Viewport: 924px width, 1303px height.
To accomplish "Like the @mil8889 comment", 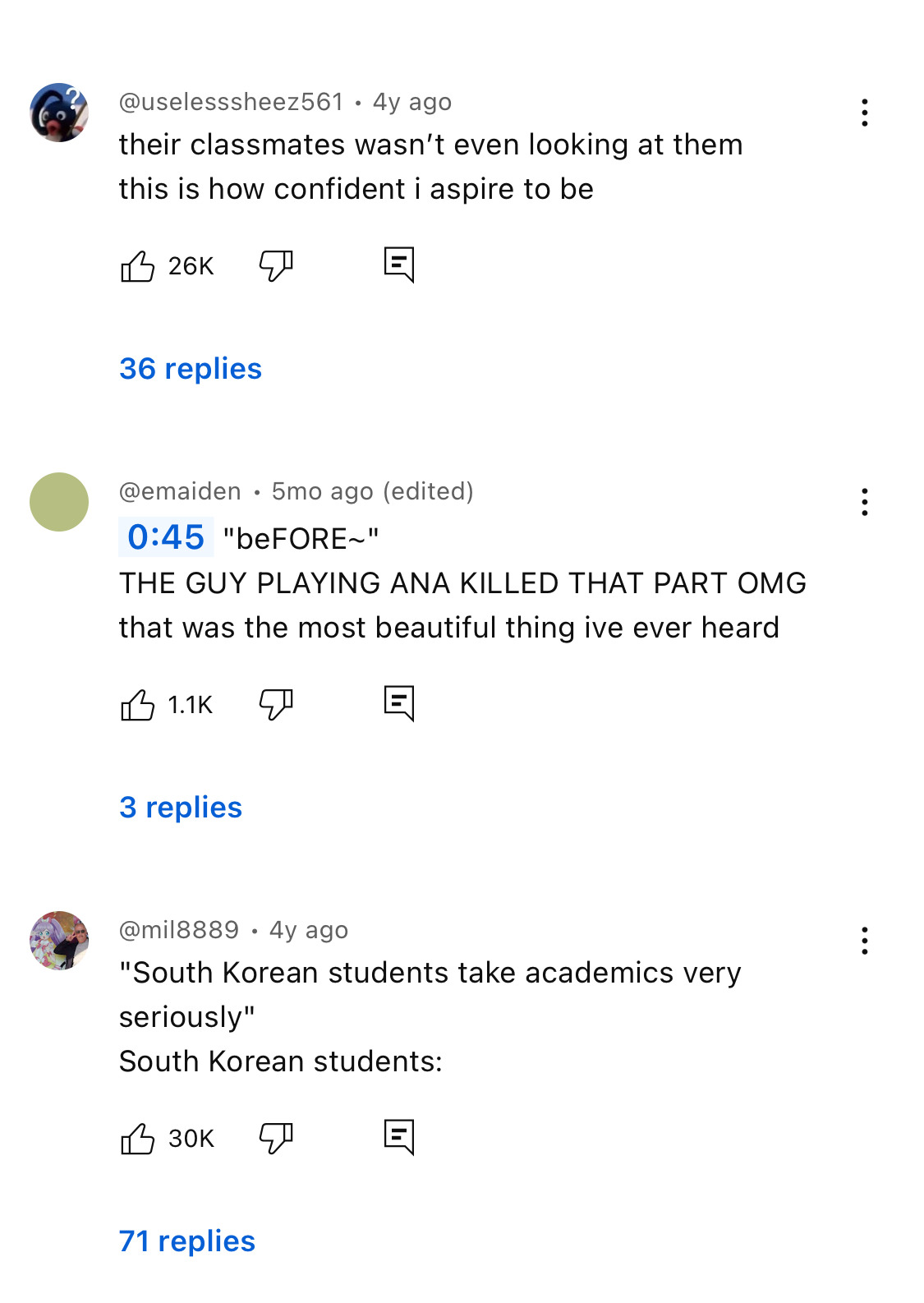I will (137, 1139).
